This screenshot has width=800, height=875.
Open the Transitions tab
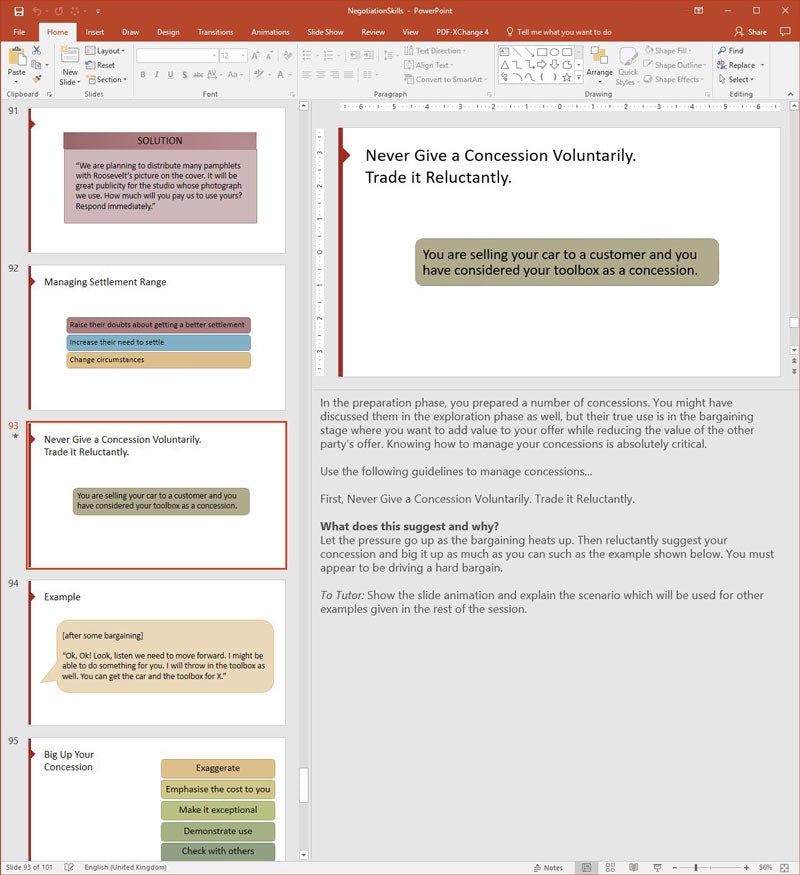click(x=215, y=32)
